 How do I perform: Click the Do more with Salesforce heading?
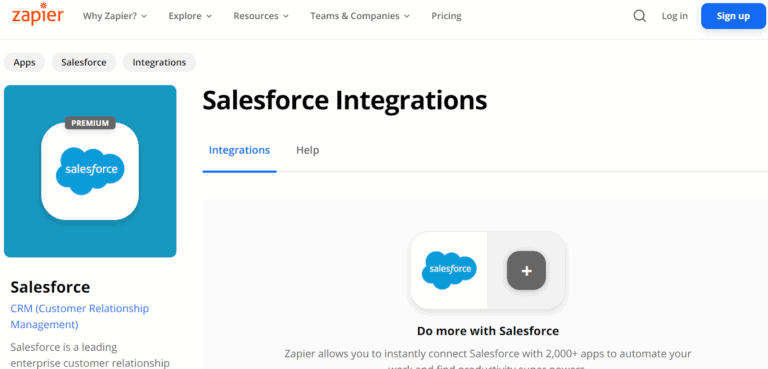pyautogui.click(x=488, y=331)
